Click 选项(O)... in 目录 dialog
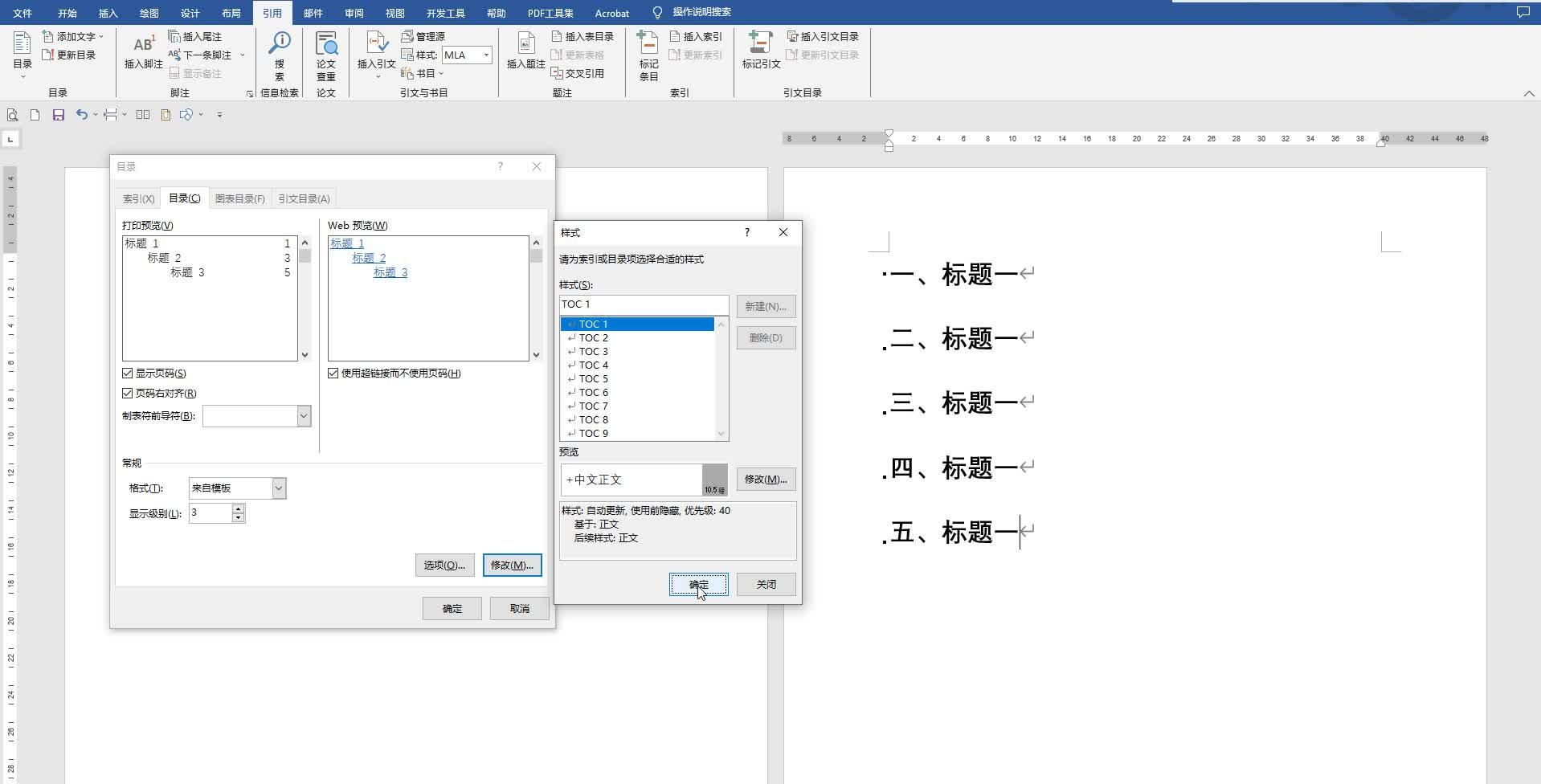 coord(445,566)
